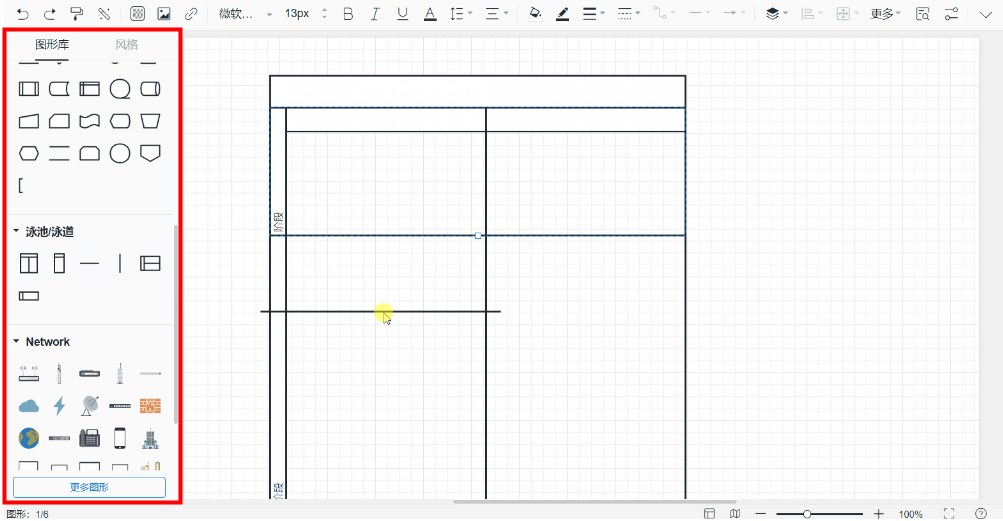Screen dimensions: 1003x521
Task: Open find and replace tool
Action: click(x=922, y=13)
